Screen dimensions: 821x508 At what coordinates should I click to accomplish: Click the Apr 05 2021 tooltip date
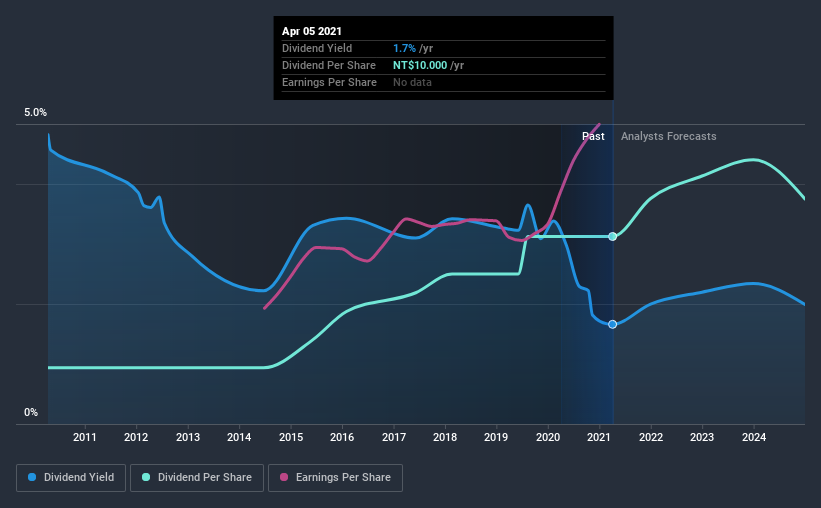click(312, 31)
